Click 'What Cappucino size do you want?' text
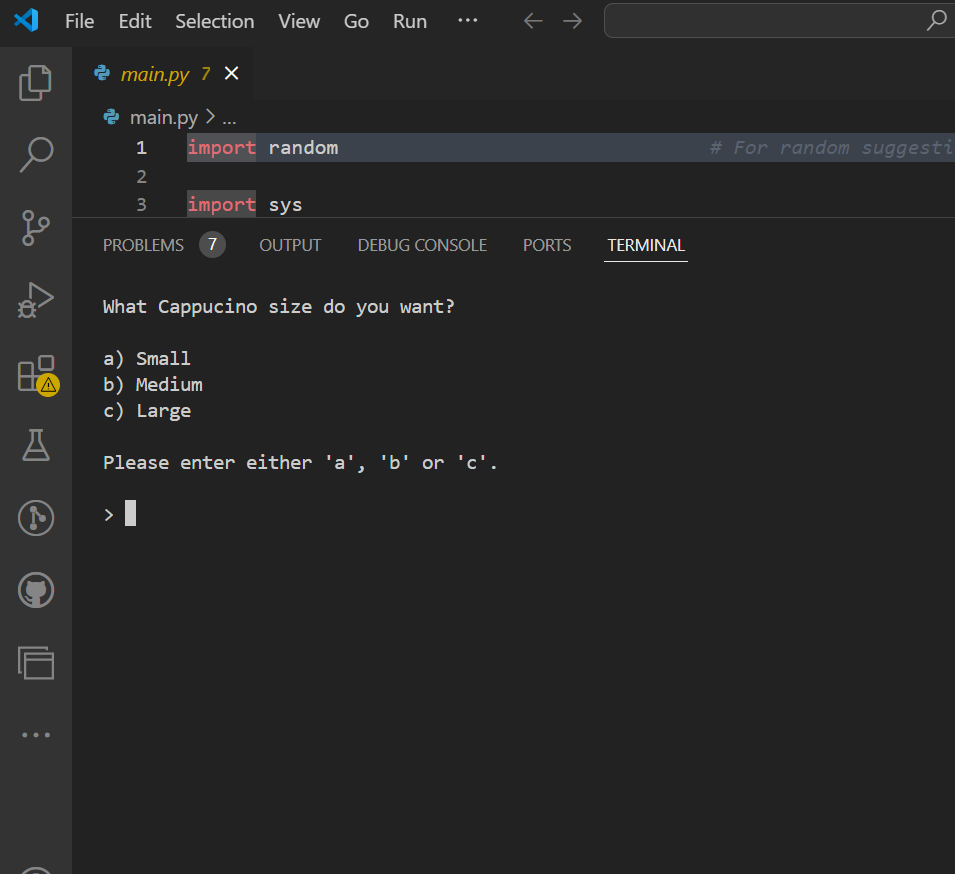 click(278, 306)
